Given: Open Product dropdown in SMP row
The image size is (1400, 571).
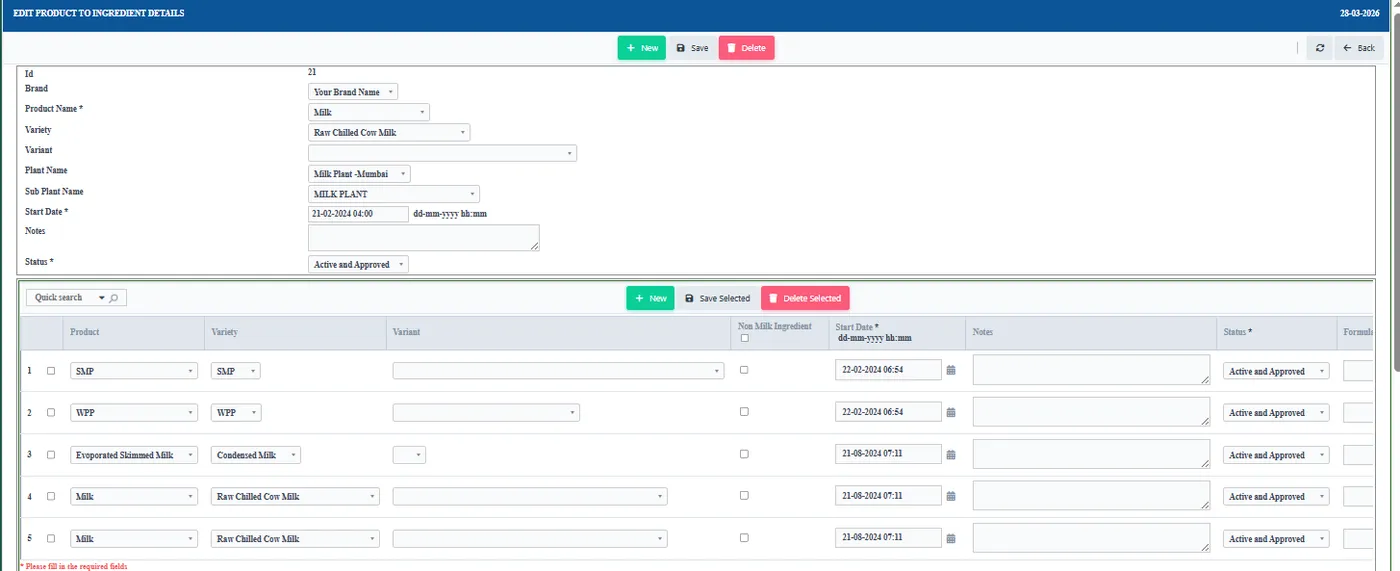Looking at the screenshot, I should (134, 371).
